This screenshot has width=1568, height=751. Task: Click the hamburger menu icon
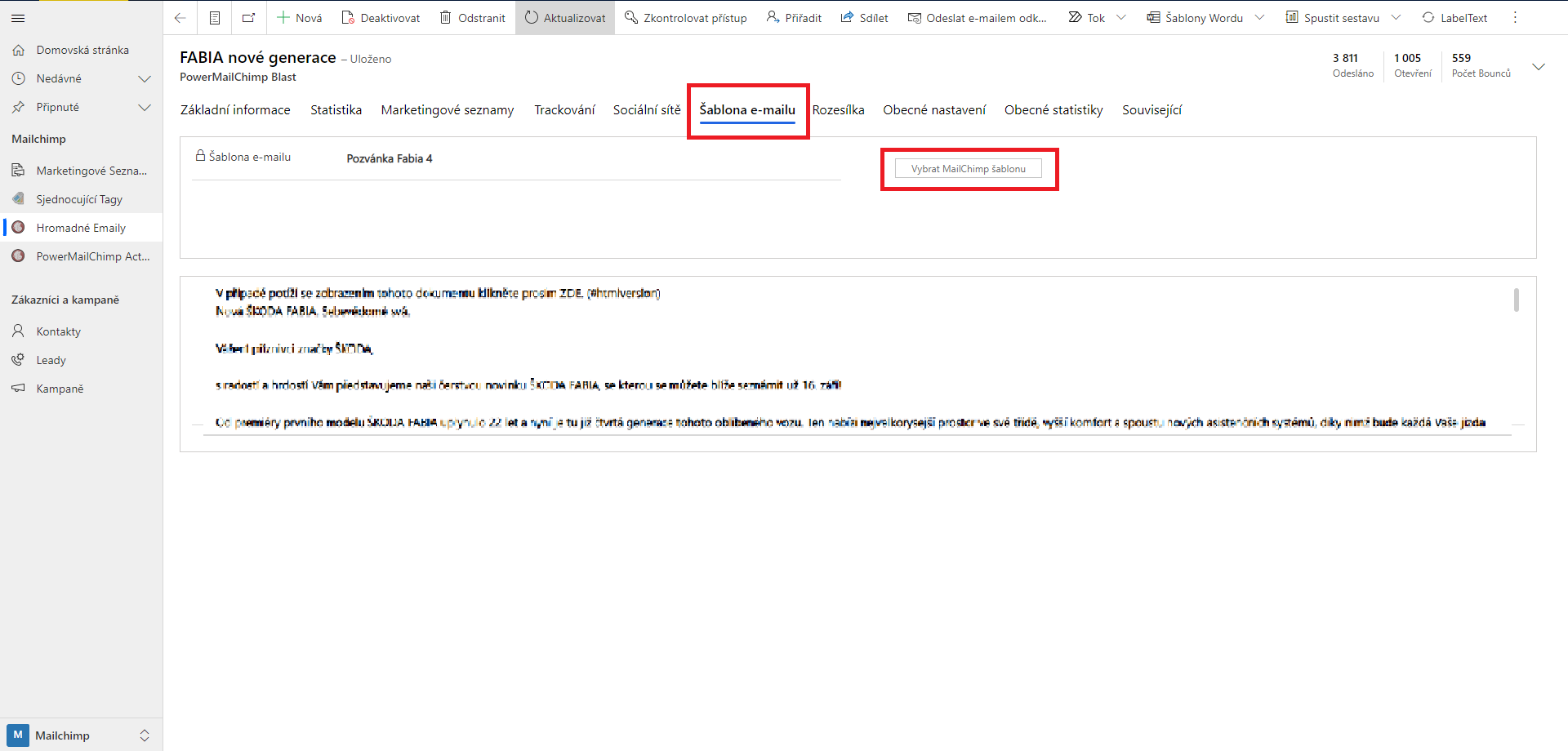coord(18,18)
